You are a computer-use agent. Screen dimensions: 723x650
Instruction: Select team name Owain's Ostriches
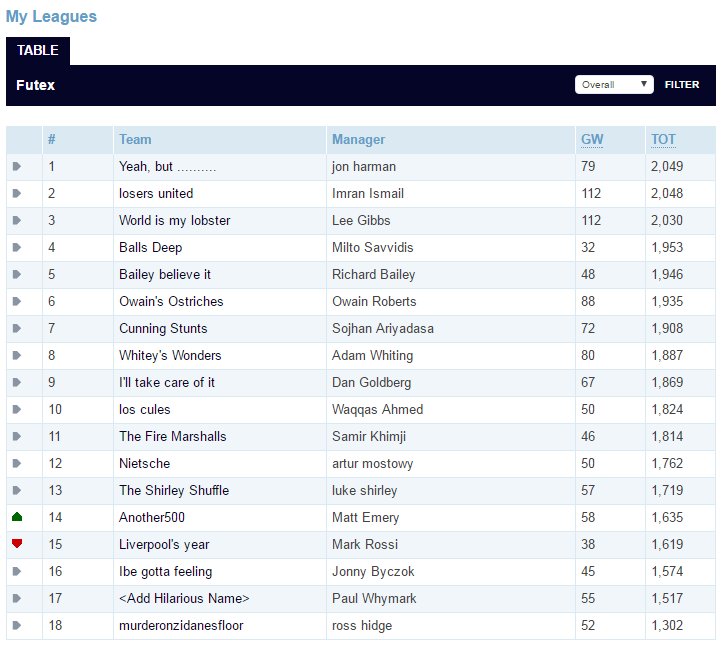point(171,301)
